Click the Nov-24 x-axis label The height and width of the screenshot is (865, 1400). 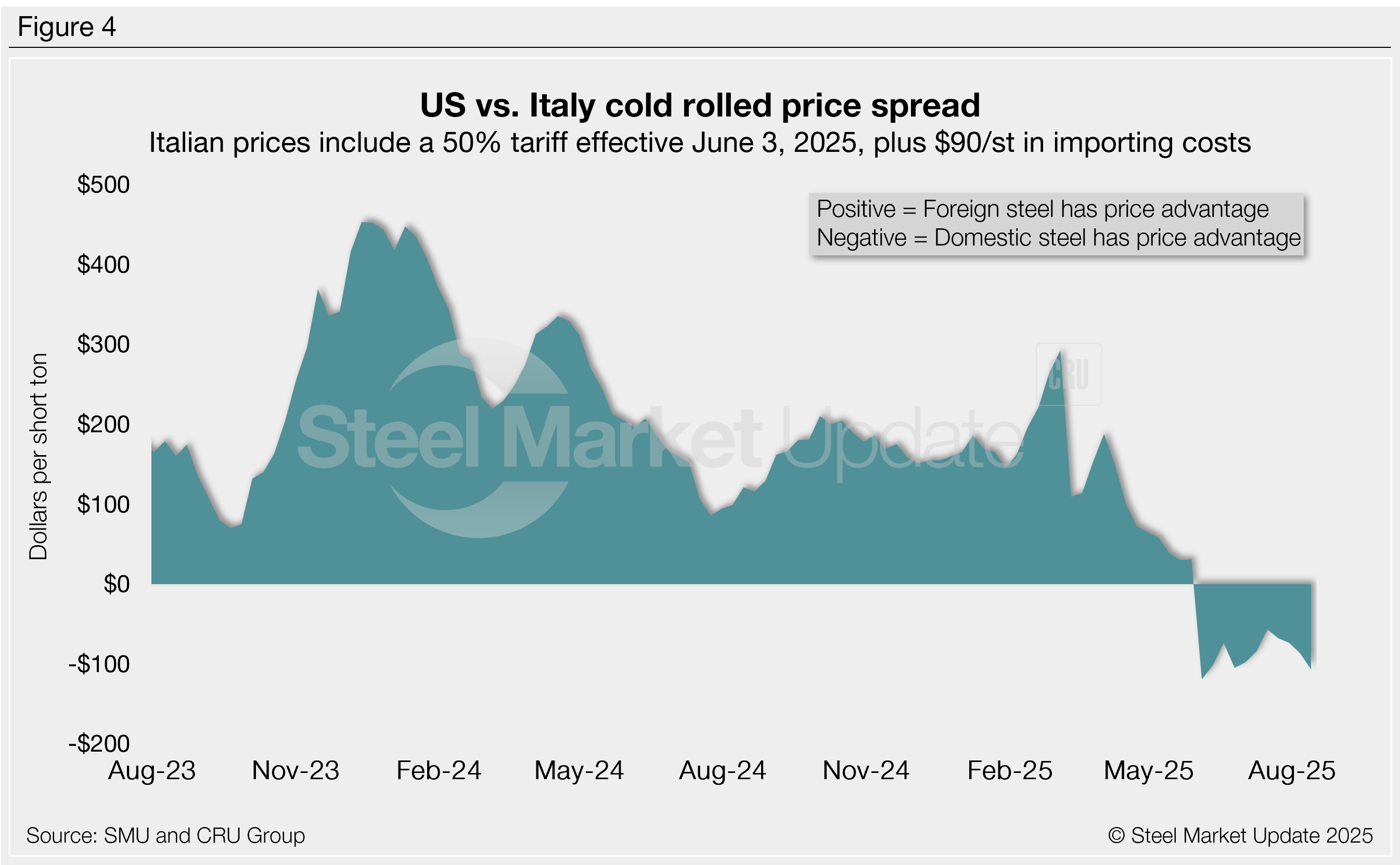(x=865, y=771)
